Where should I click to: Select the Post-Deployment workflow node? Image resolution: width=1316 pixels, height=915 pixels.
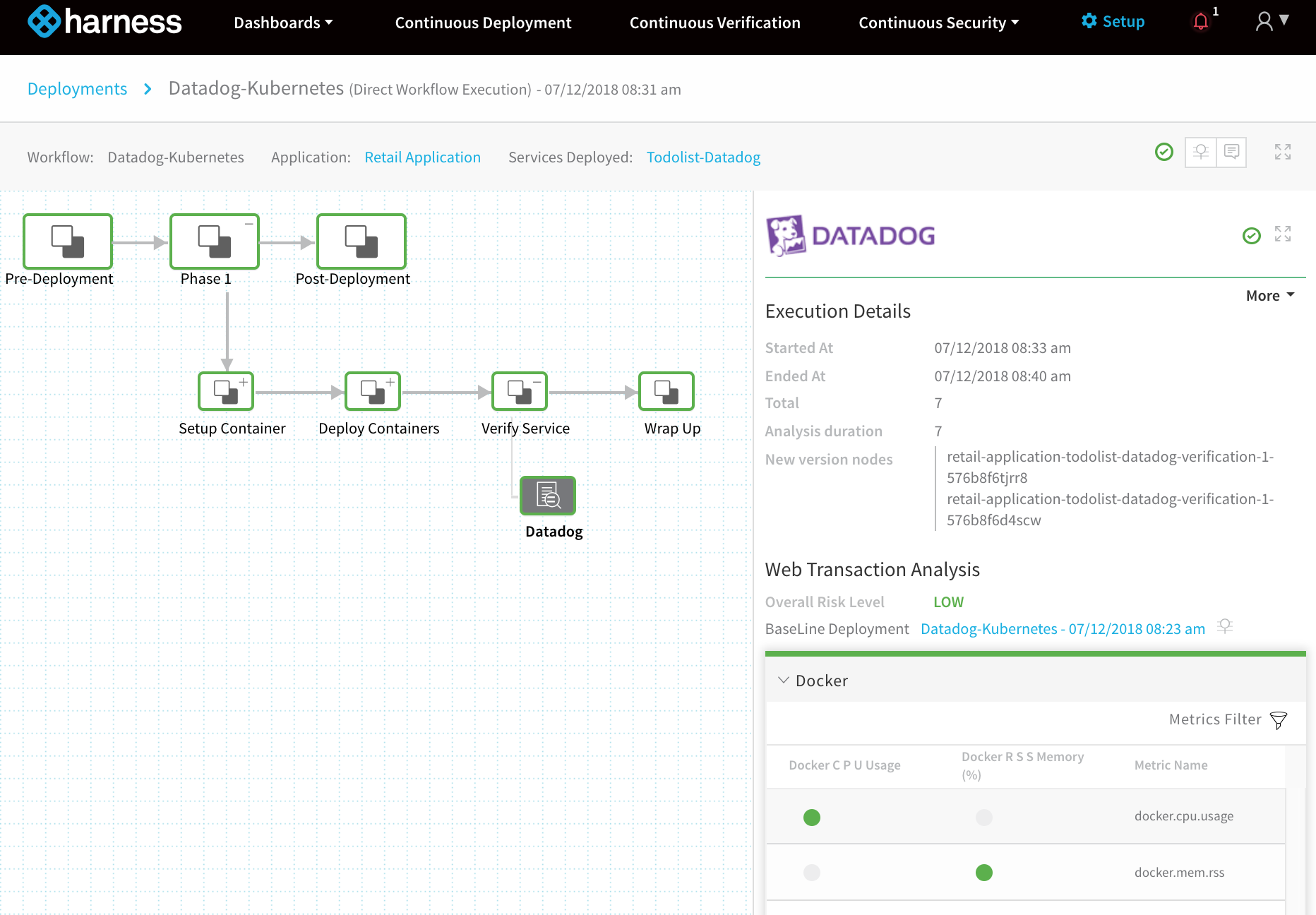361,241
